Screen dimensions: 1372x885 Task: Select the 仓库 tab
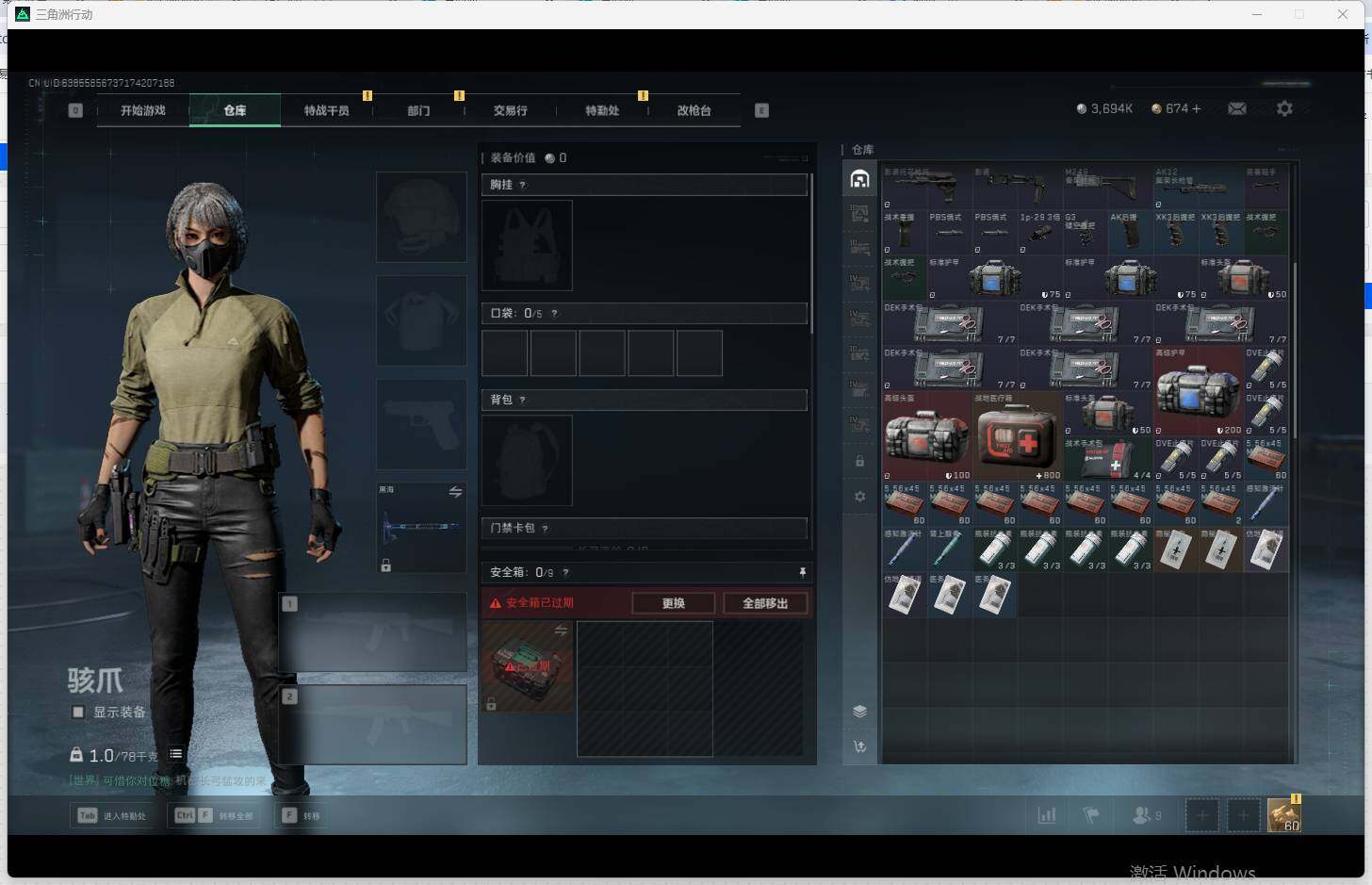coord(235,110)
